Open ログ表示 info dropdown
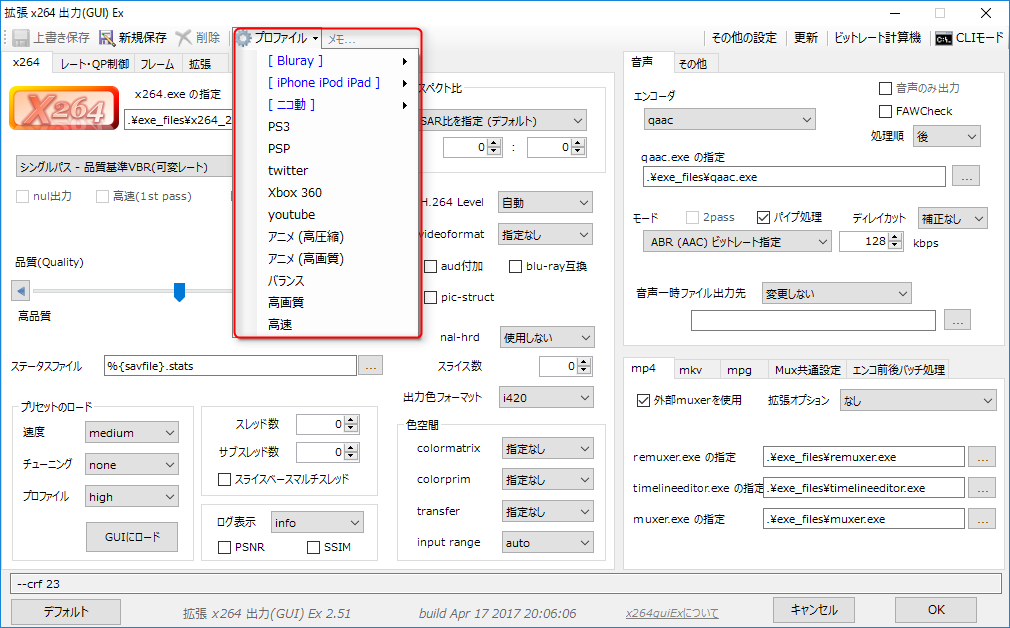This screenshot has width=1010, height=628. (x=317, y=522)
